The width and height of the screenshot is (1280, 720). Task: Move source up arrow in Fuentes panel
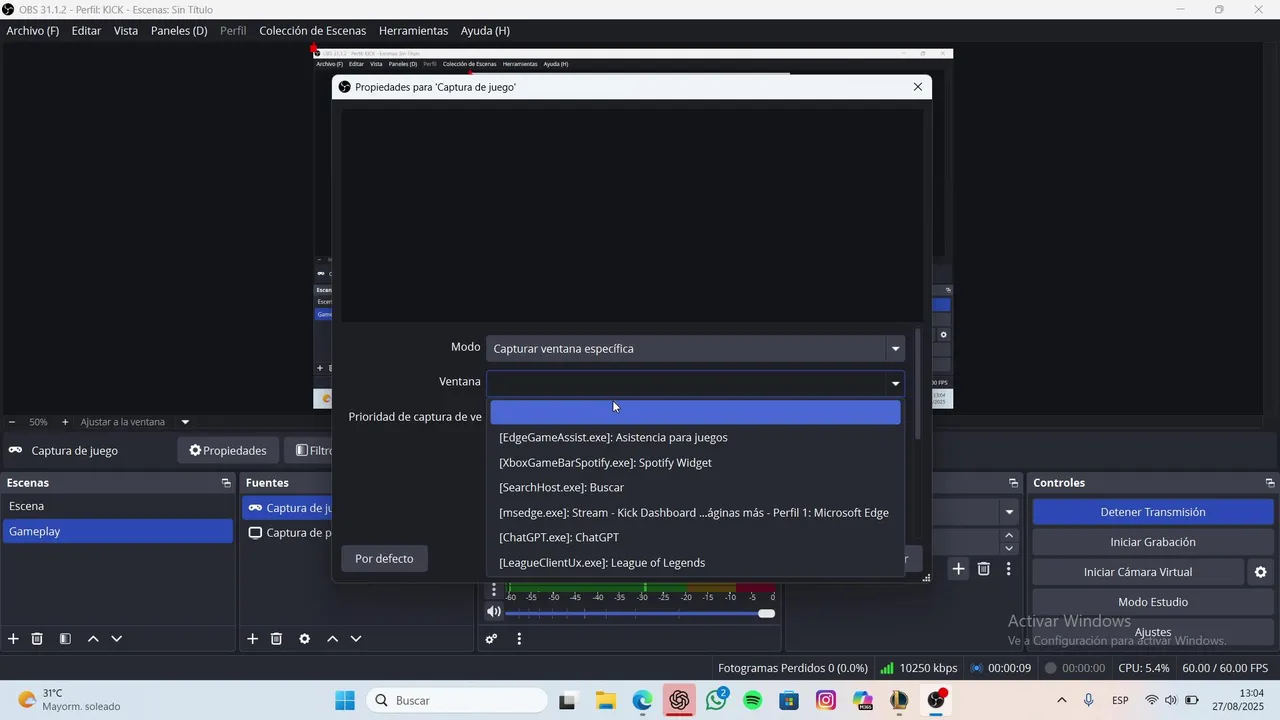point(333,639)
